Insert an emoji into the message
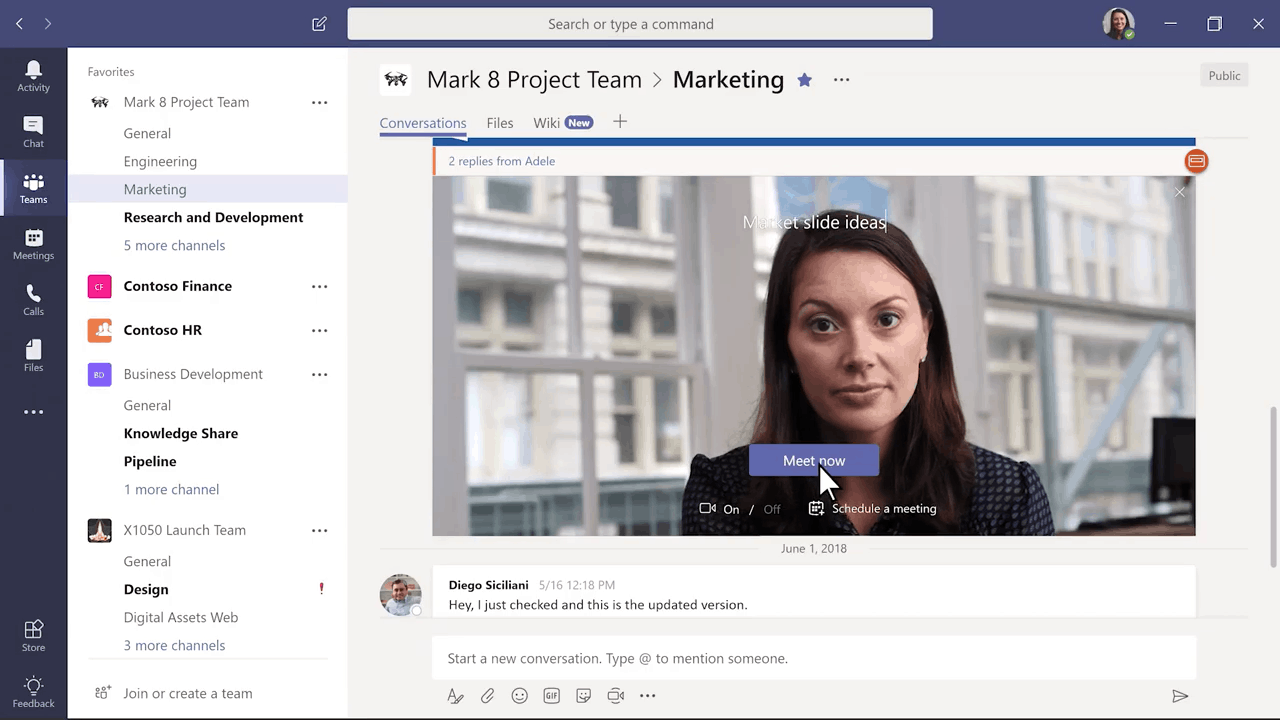This screenshot has height=720, width=1280. click(x=519, y=695)
